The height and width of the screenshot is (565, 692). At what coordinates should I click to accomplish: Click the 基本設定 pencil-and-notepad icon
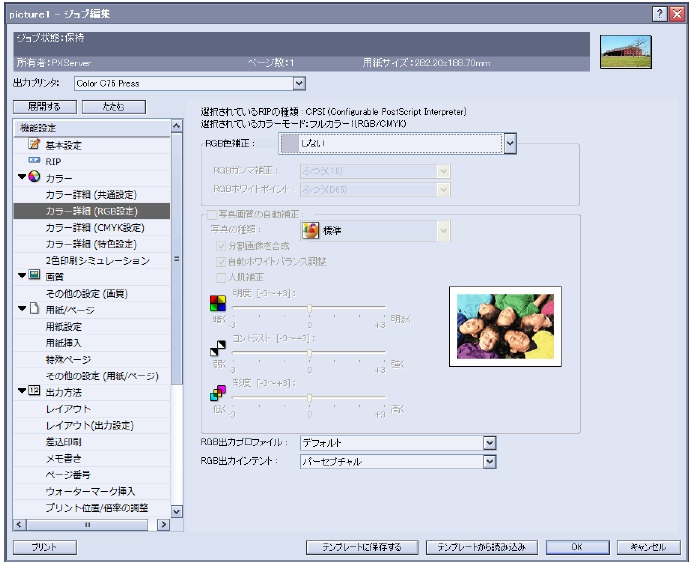tap(33, 145)
